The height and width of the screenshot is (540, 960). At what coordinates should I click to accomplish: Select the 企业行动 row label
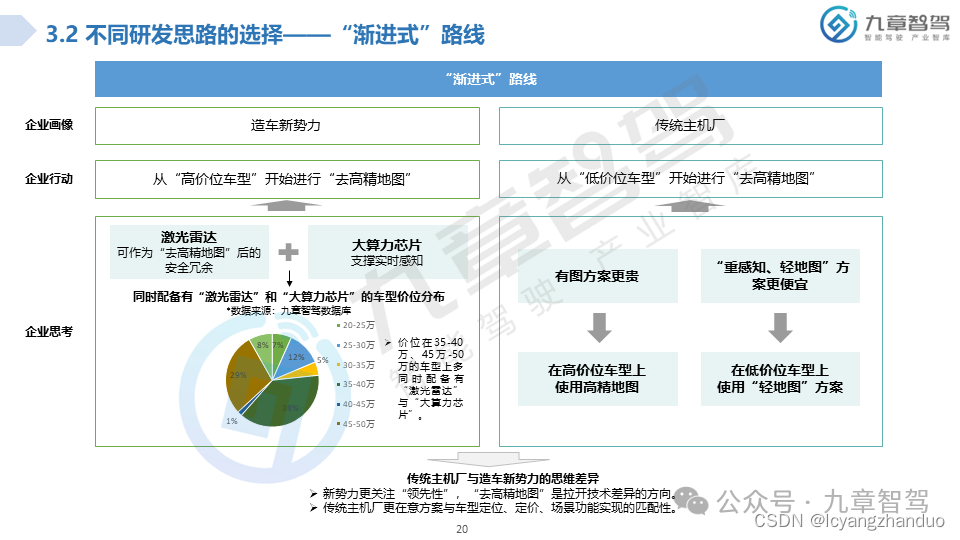(49, 179)
